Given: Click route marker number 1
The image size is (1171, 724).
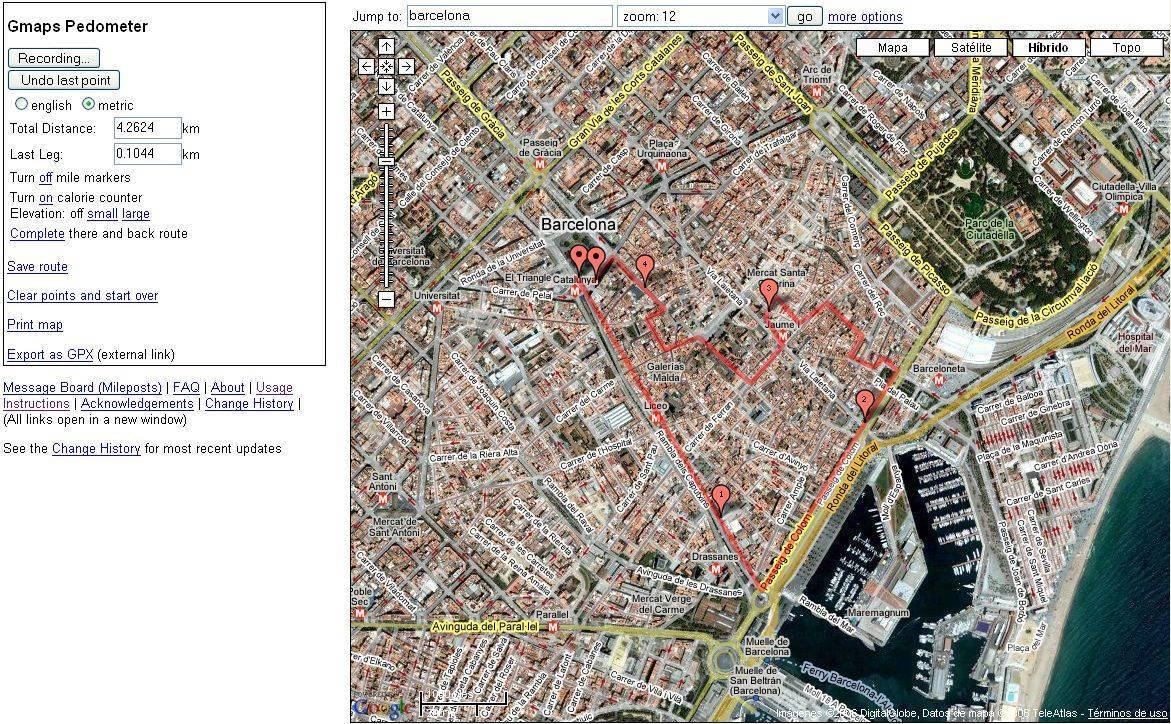Looking at the screenshot, I should (720, 498).
